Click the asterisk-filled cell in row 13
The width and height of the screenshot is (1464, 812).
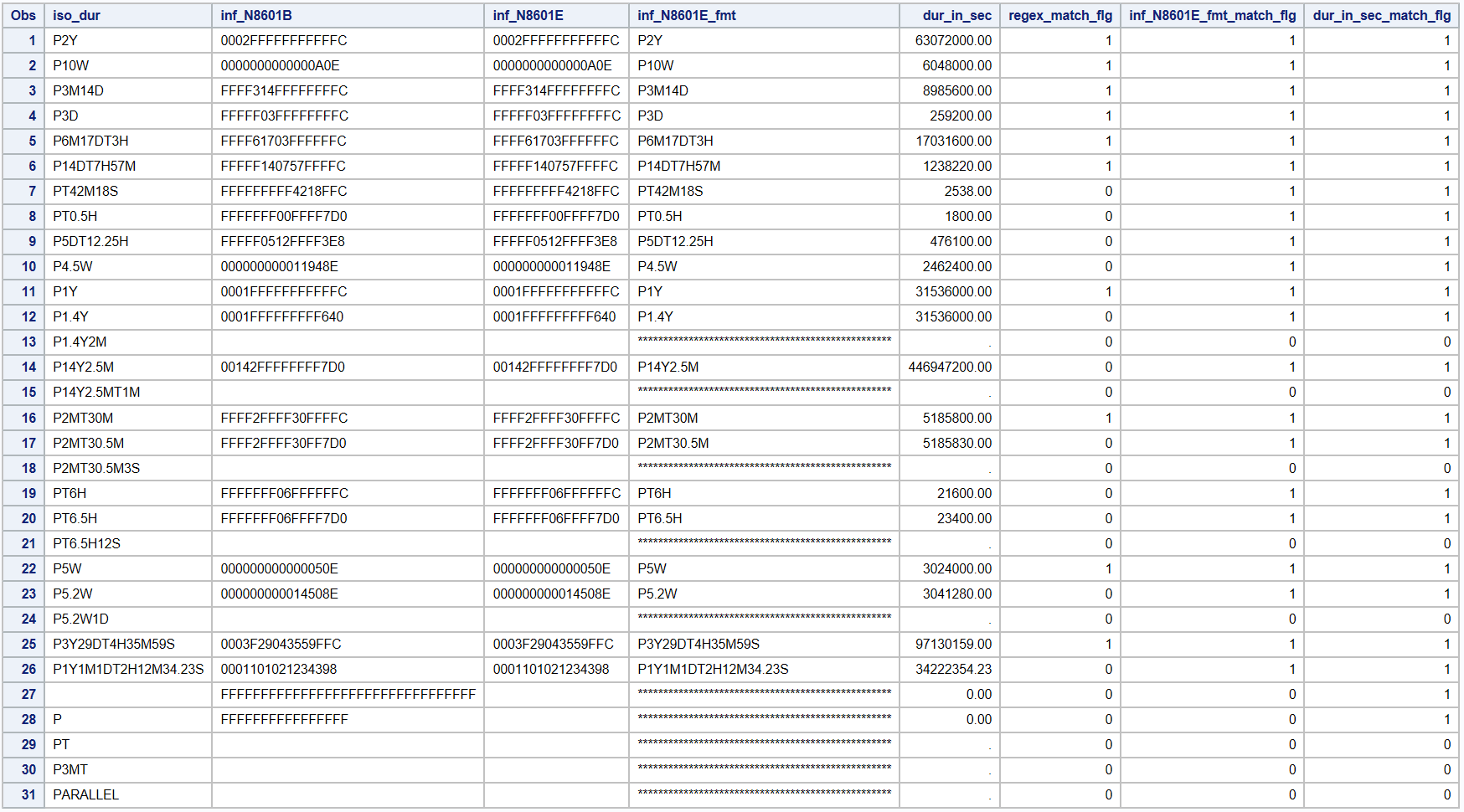pos(762,342)
